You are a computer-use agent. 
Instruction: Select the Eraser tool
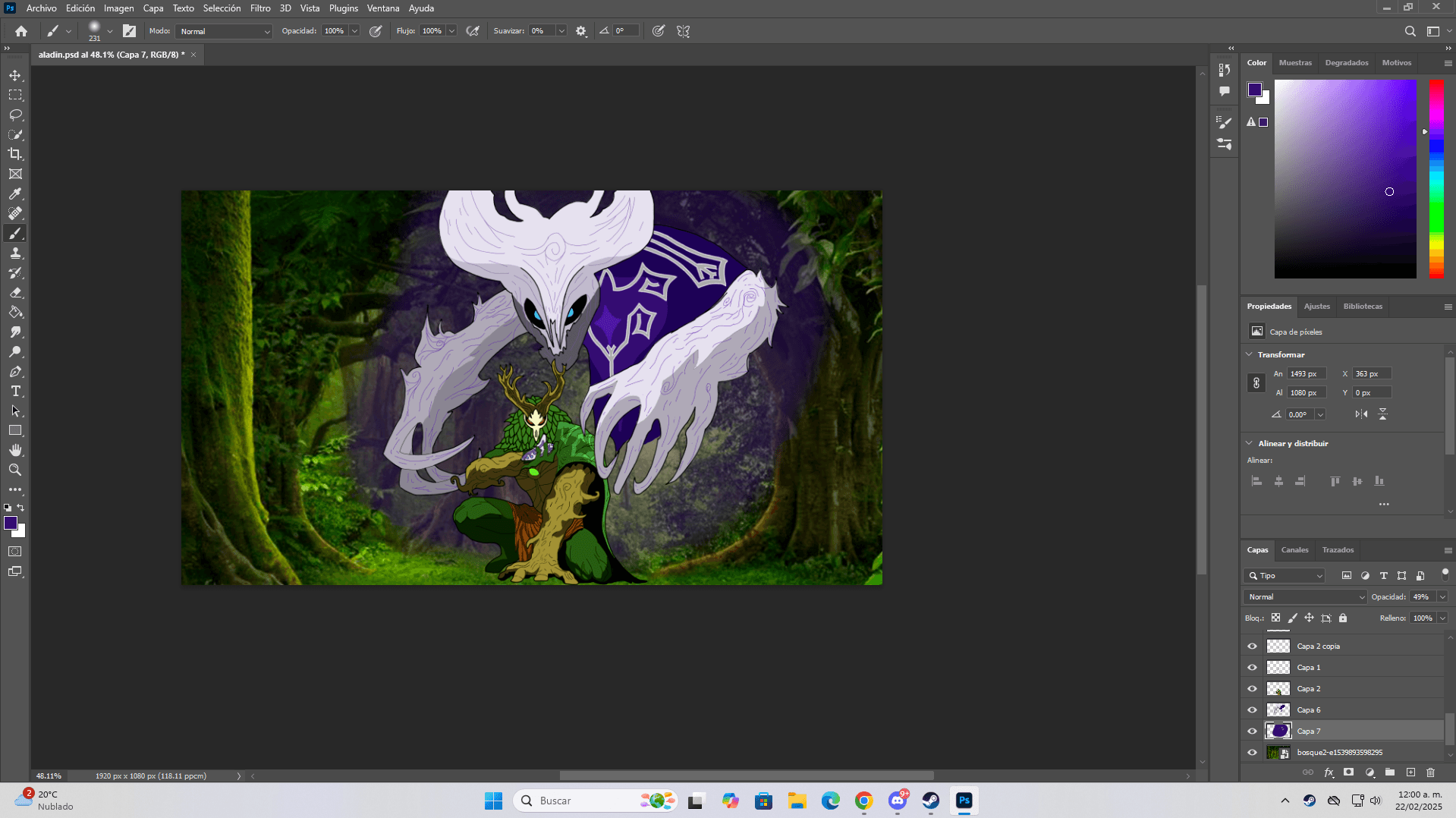pos(15,293)
